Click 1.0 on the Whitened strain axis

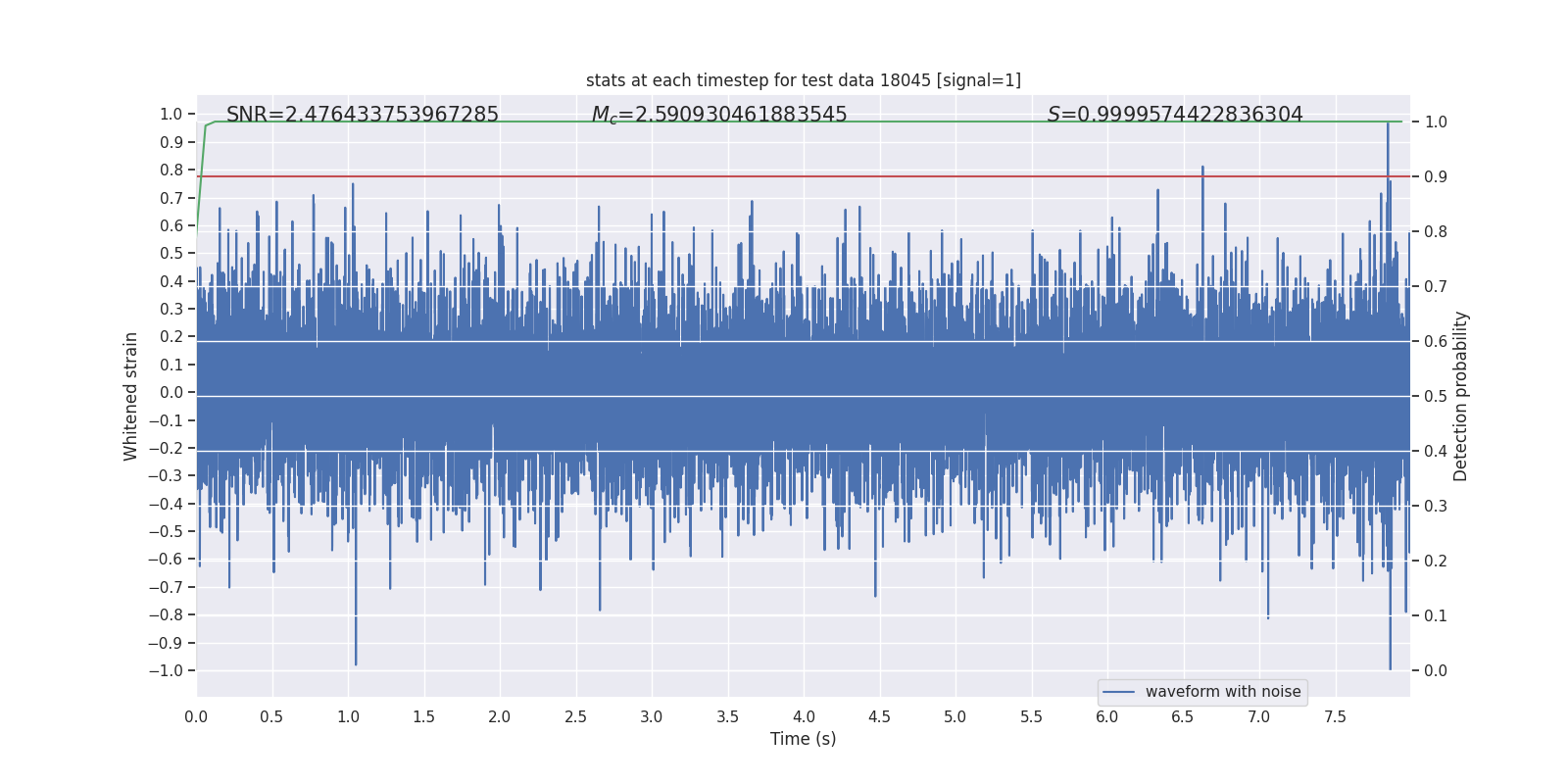[x=171, y=115]
